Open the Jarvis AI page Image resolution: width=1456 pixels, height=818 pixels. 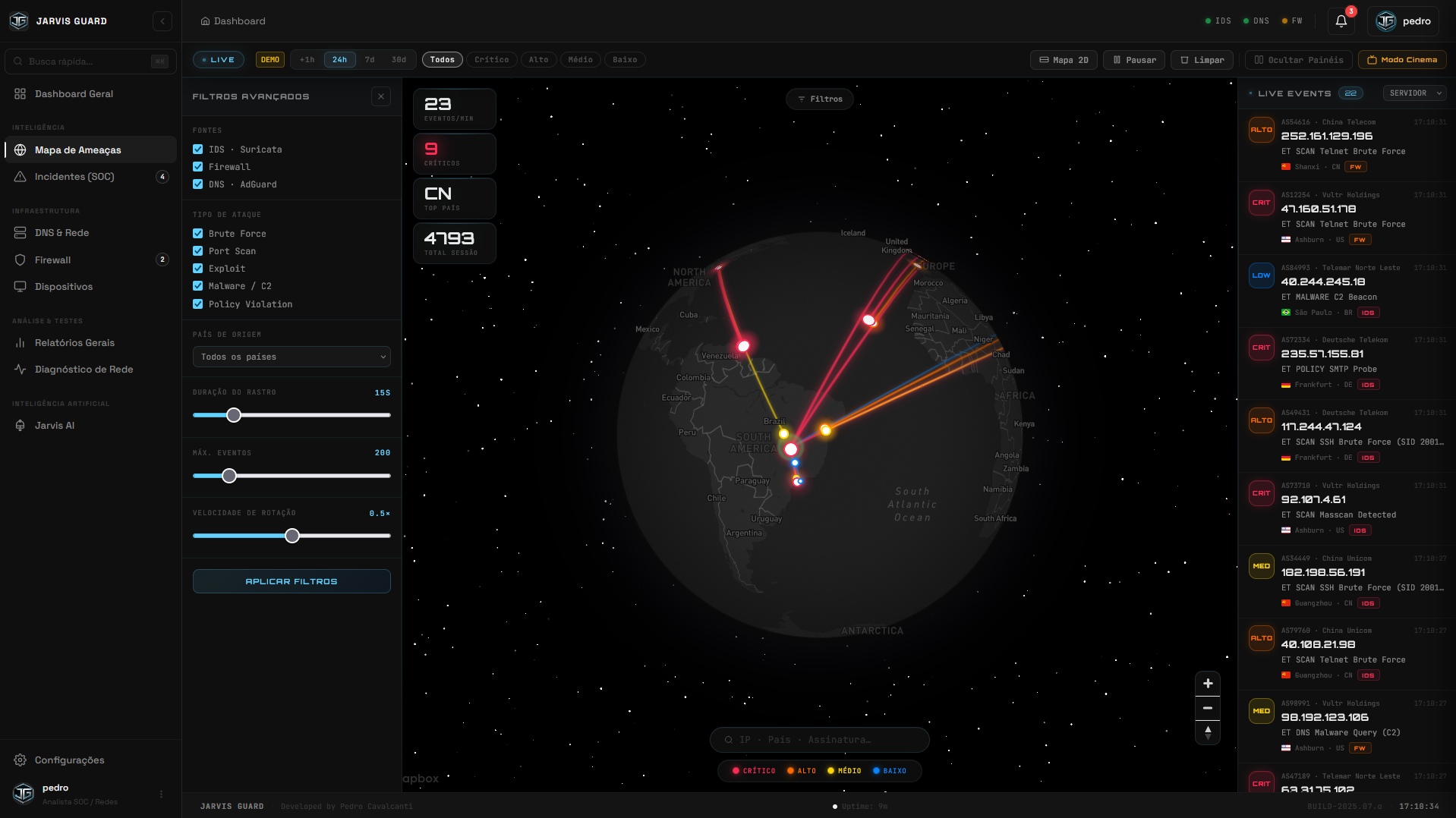55,426
